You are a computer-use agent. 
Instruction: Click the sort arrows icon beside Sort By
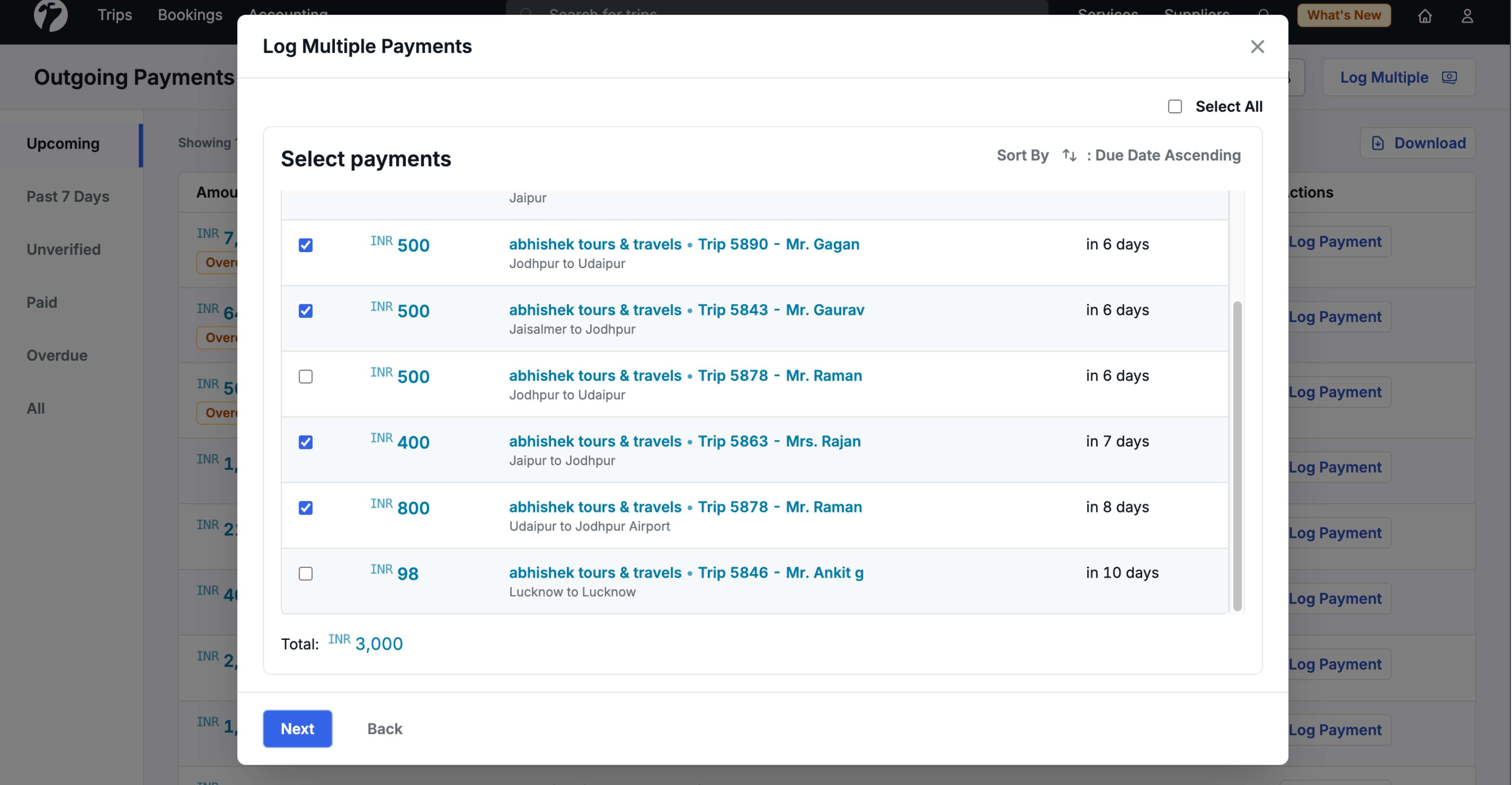pyautogui.click(x=1069, y=155)
